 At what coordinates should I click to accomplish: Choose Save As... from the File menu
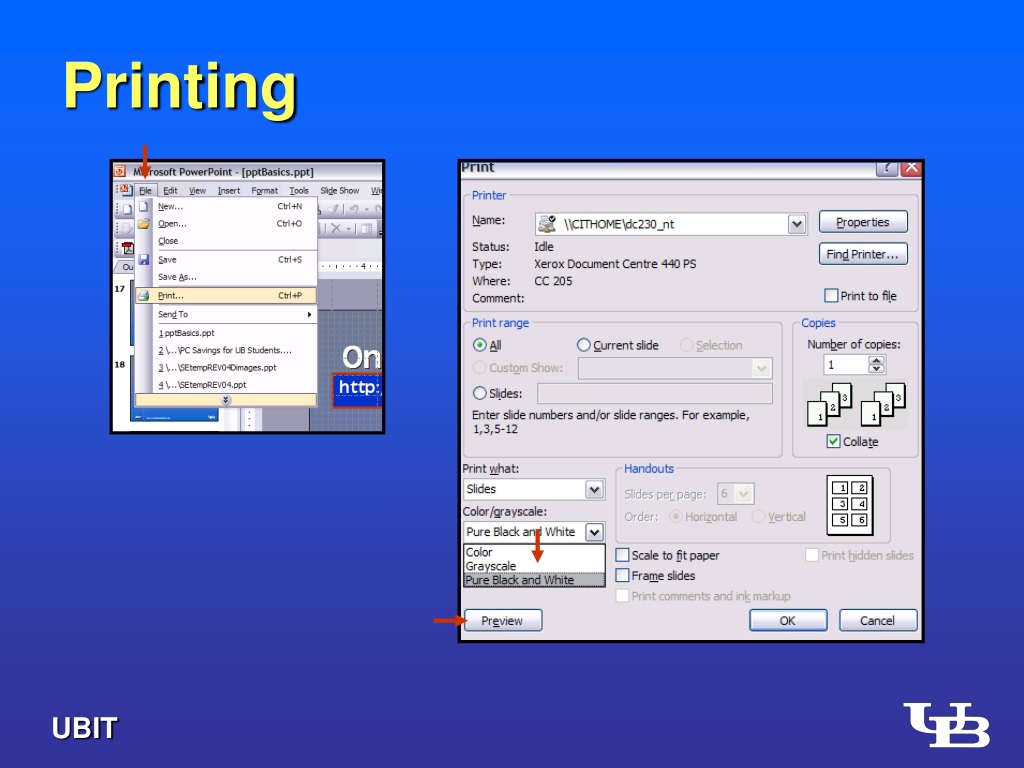coord(226,277)
